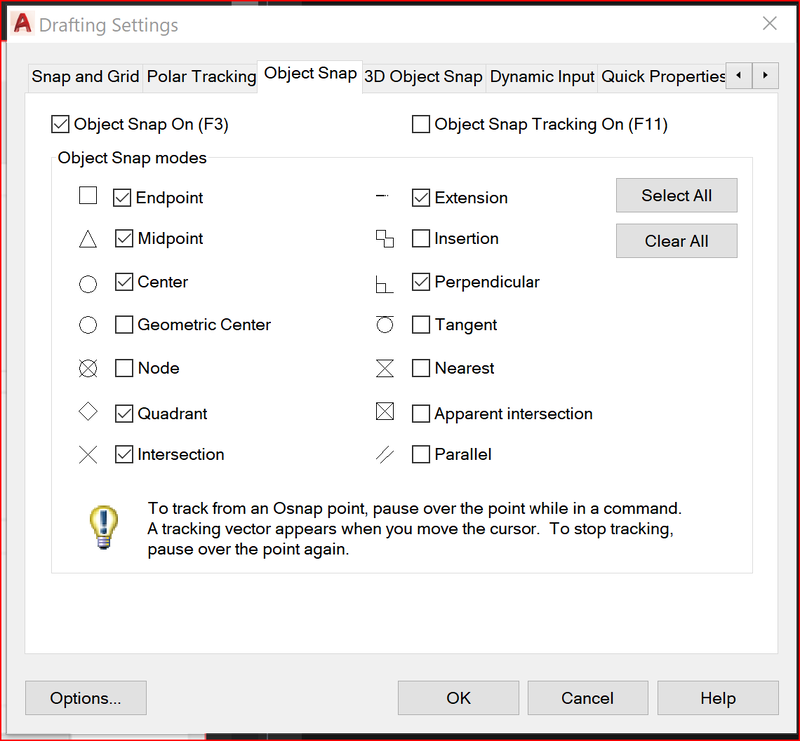Switch to the Polar Tracking tab
The width and height of the screenshot is (800, 741).
tap(201, 76)
